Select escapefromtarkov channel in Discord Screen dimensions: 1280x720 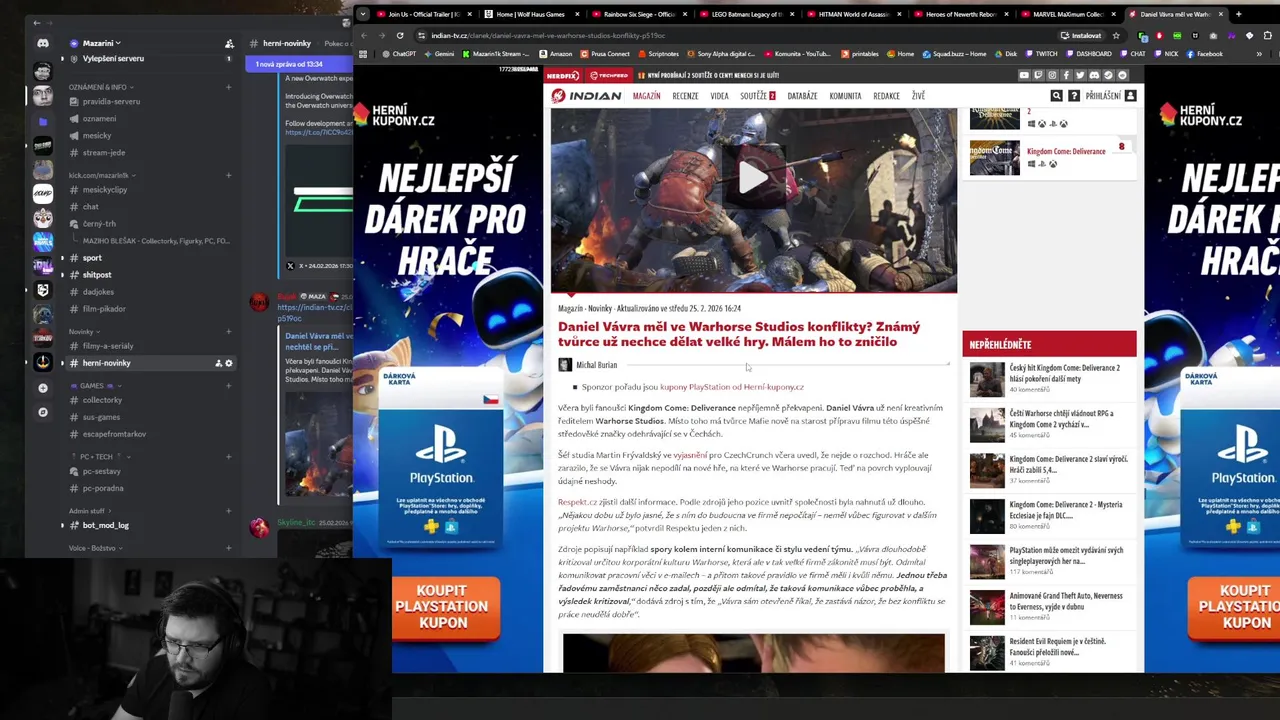[150, 434]
